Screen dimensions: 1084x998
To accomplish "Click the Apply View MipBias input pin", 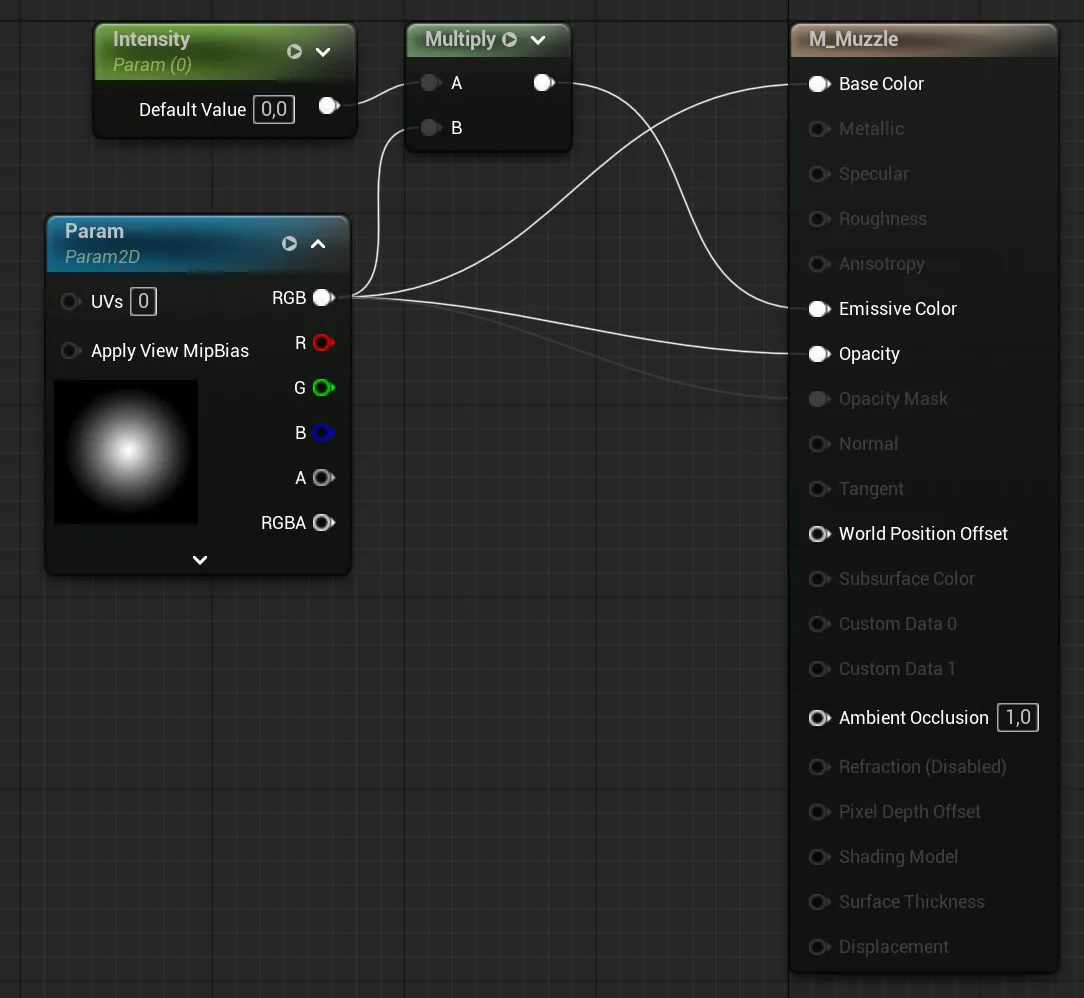I will click(71, 350).
